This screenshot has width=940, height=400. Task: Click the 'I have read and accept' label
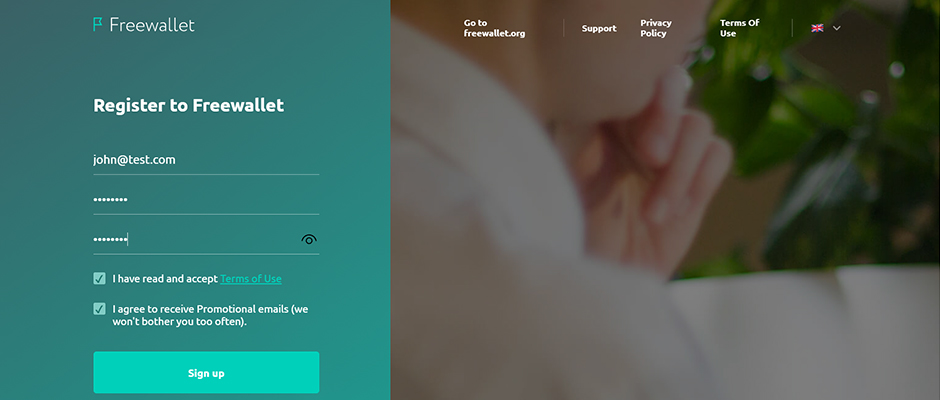pyautogui.click(x=165, y=279)
